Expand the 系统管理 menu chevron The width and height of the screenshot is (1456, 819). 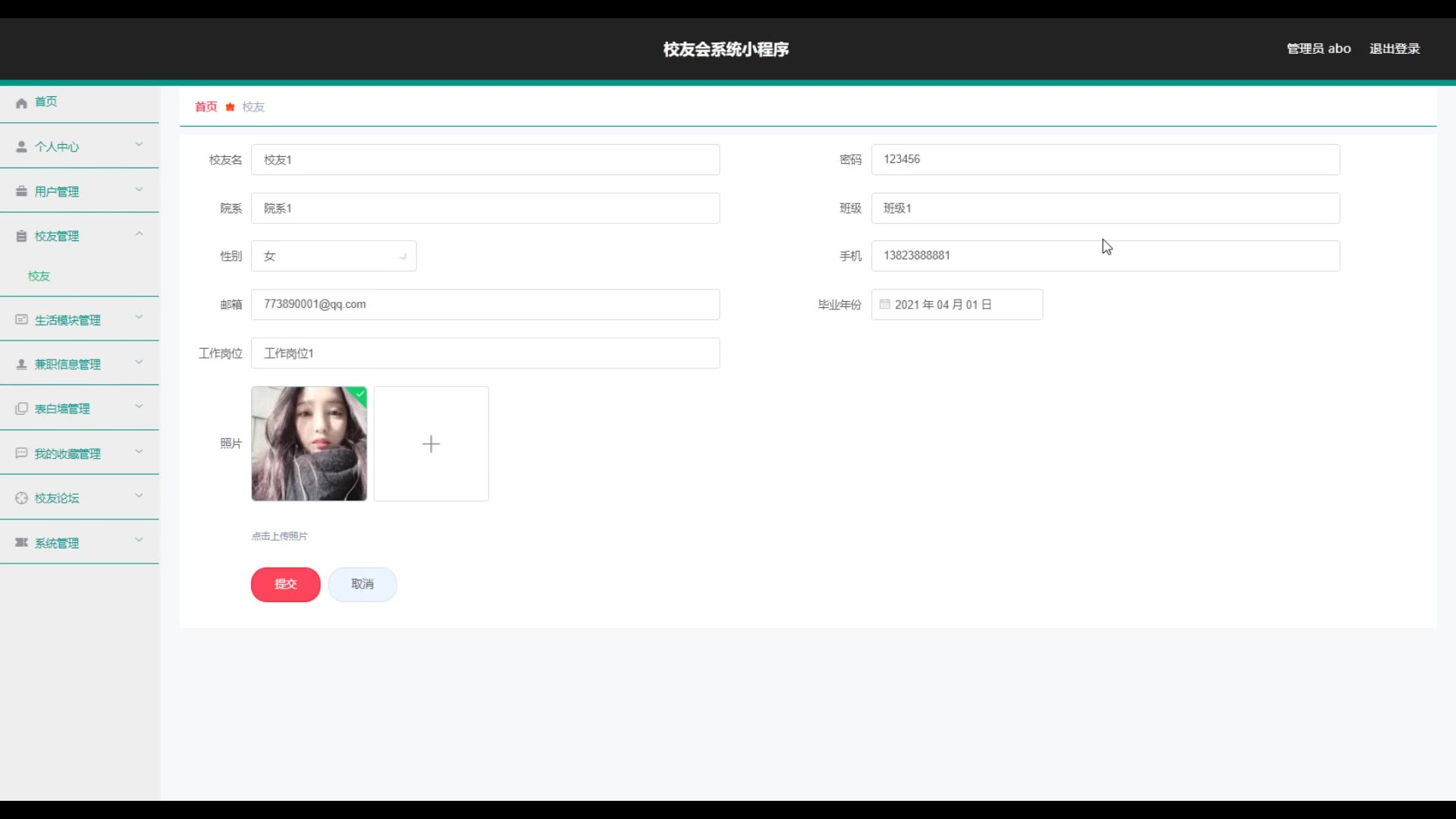tap(139, 540)
